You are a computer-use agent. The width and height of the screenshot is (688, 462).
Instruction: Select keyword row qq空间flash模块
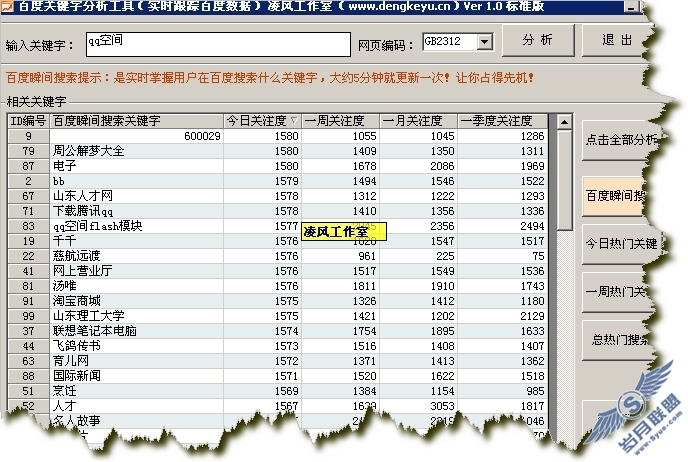(277, 226)
